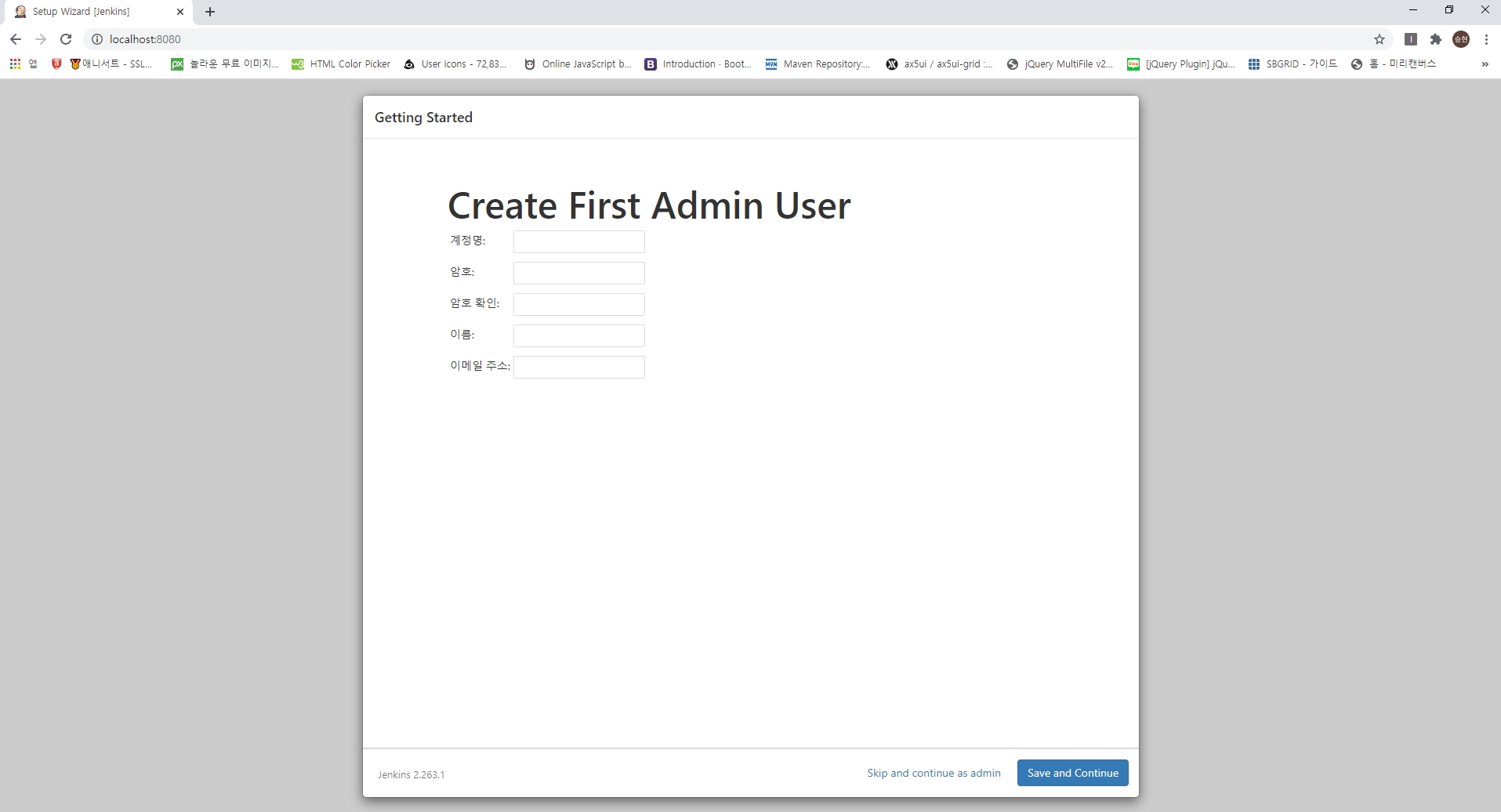Viewport: 1501px width, 812px height.
Task: Open the 놀라운 무료 이미지 bookmark
Action: (x=225, y=64)
